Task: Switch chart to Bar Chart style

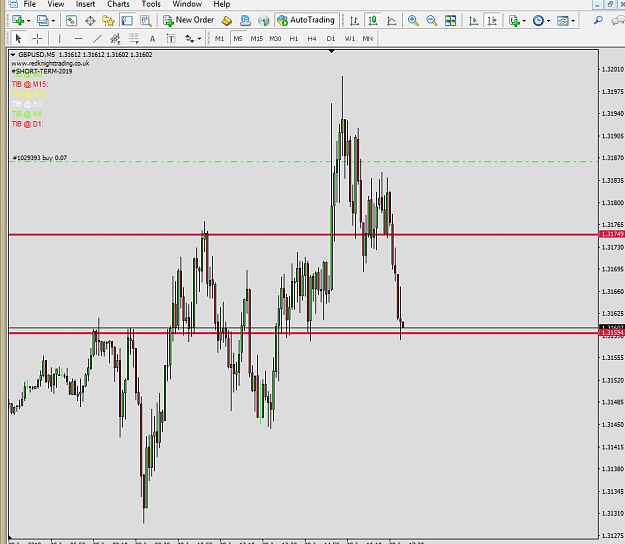Action: [x=354, y=20]
